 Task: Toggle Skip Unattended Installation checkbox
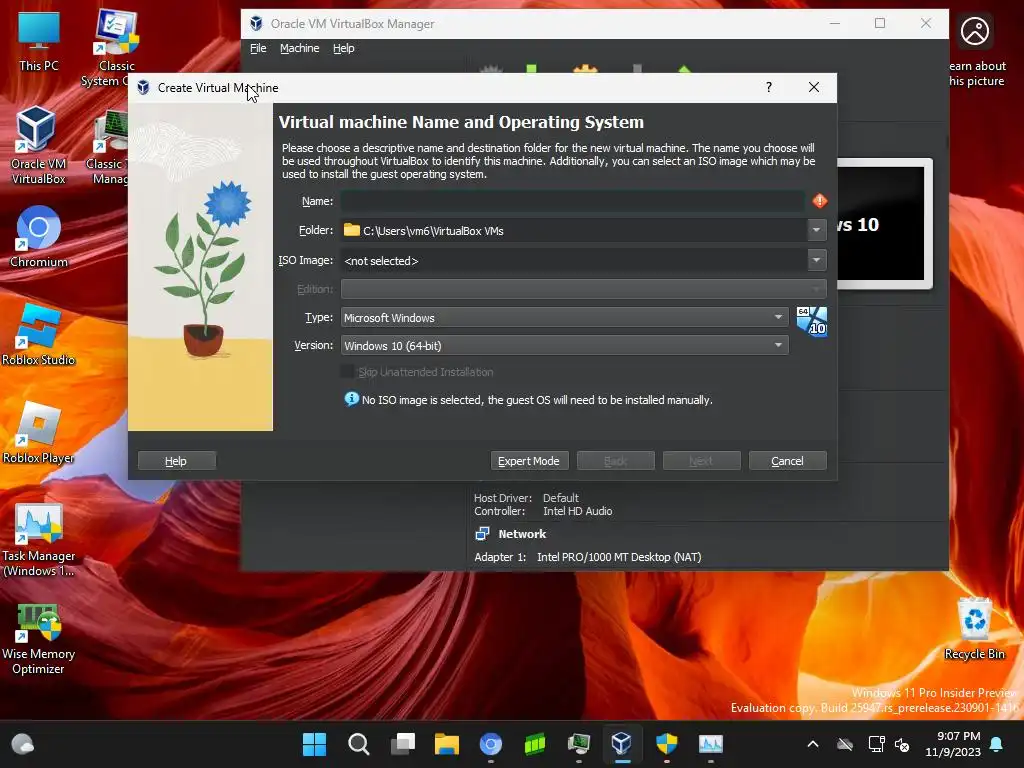point(348,372)
